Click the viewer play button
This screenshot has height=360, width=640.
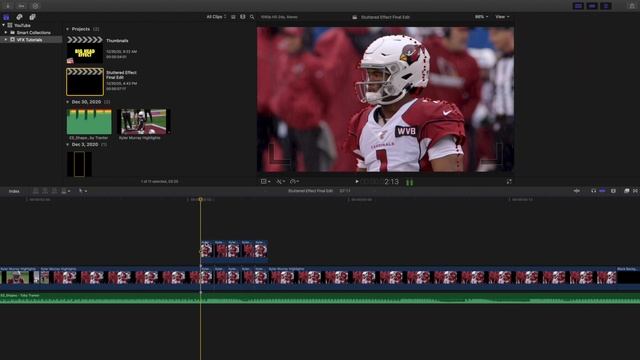pos(357,181)
